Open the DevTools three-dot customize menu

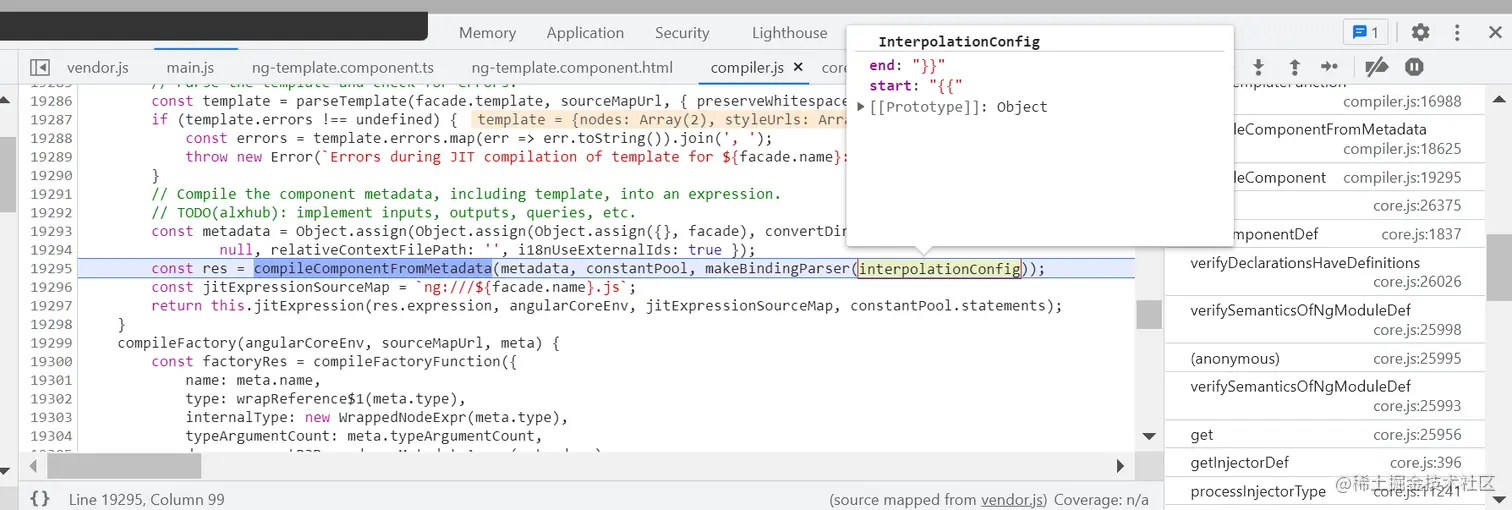[1456, 32]
